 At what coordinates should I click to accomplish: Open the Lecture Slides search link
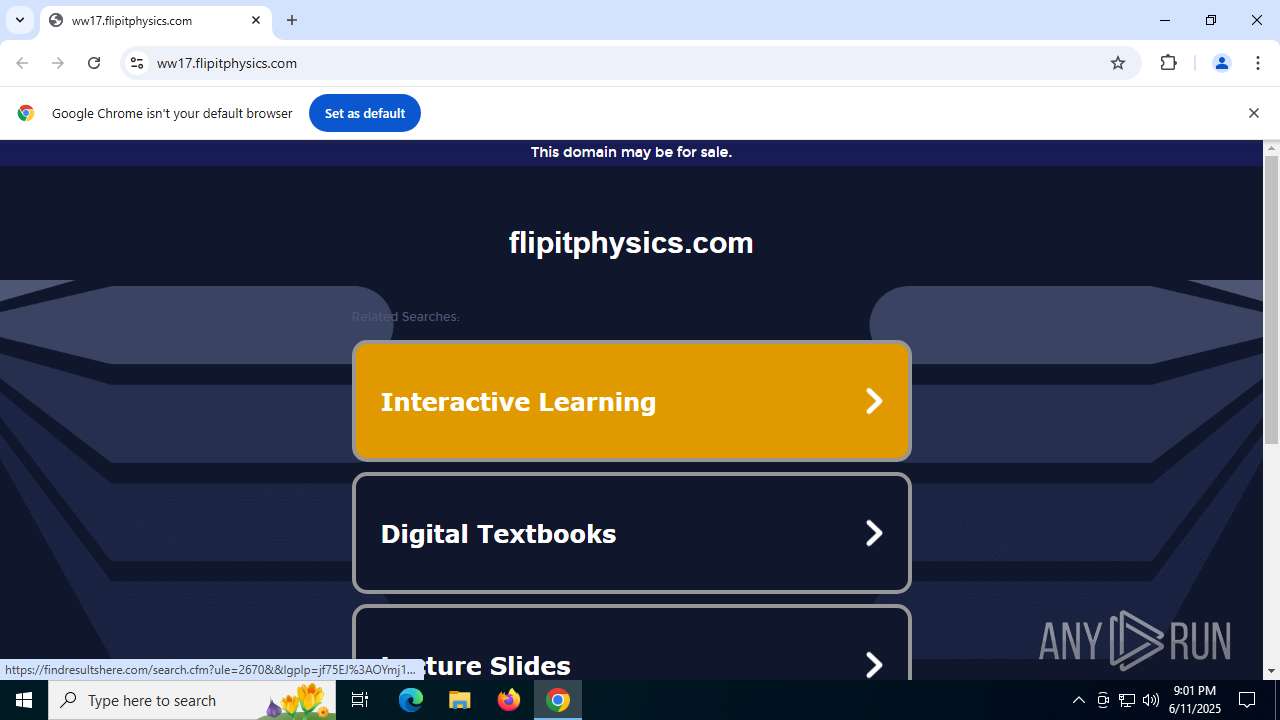(x=632, y=642)
